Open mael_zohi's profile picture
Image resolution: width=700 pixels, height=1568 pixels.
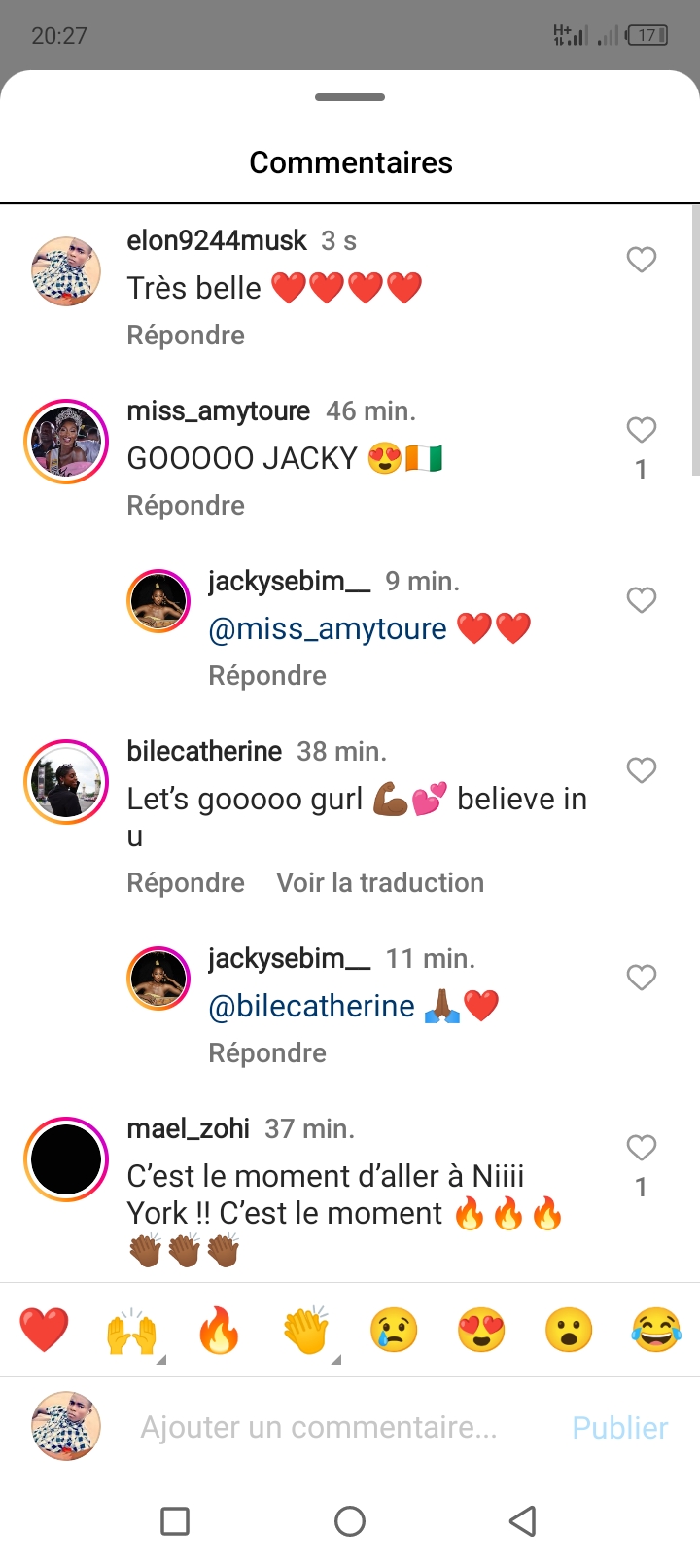pos(66,1159)
